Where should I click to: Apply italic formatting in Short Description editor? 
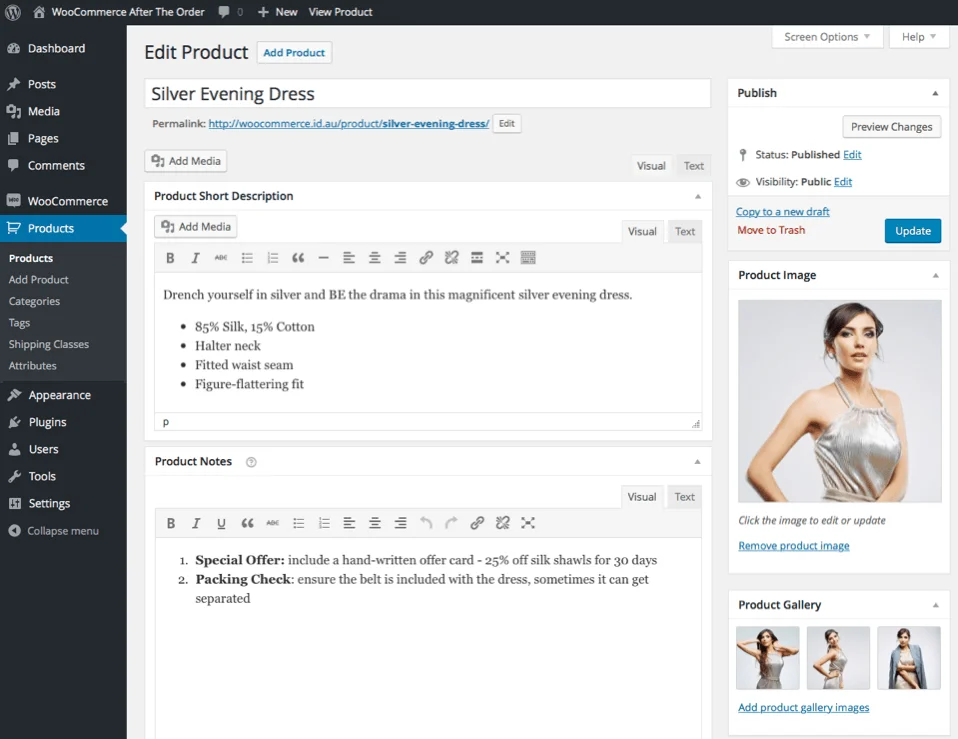(195, 257)
